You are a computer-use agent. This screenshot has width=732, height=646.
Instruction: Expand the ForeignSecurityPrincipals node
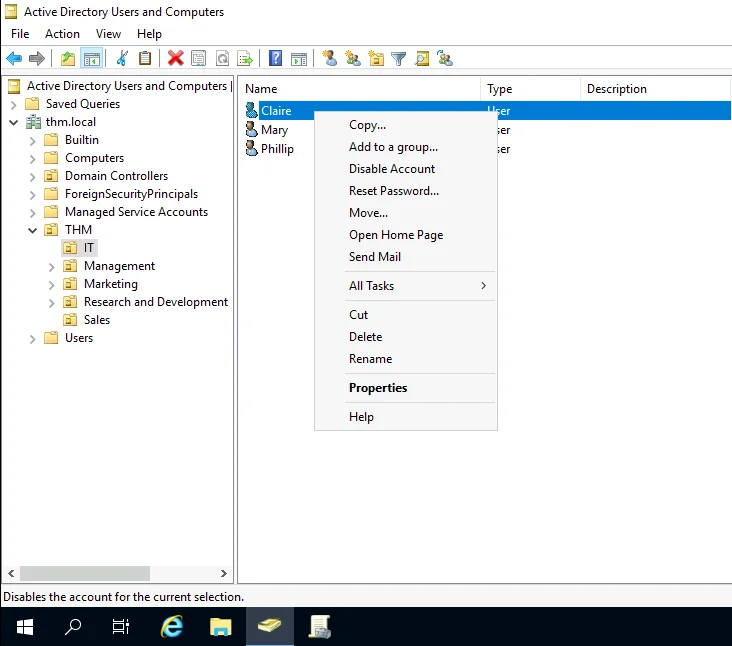[x=33, y=195]
